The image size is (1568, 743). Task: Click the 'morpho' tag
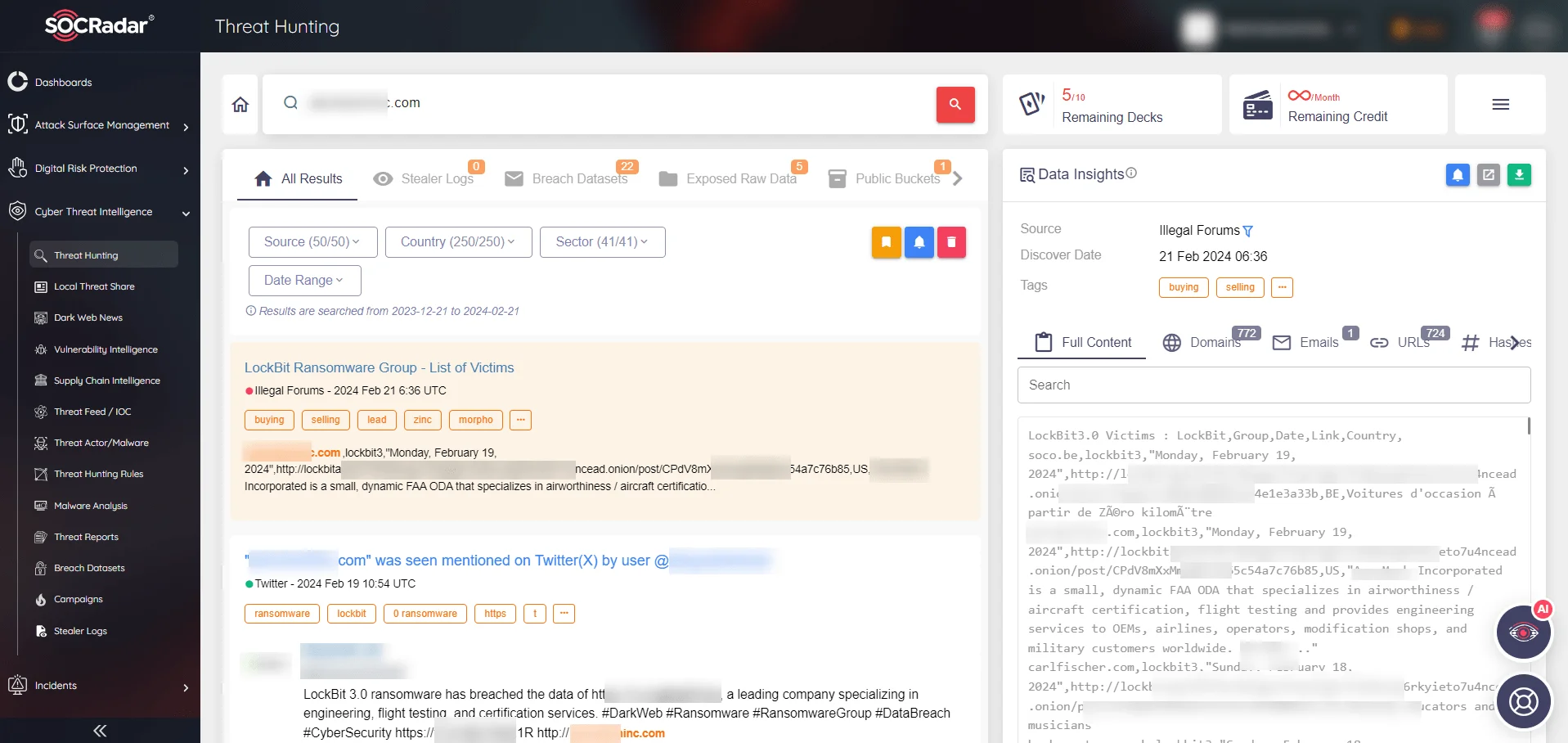(x=475, y=420)
